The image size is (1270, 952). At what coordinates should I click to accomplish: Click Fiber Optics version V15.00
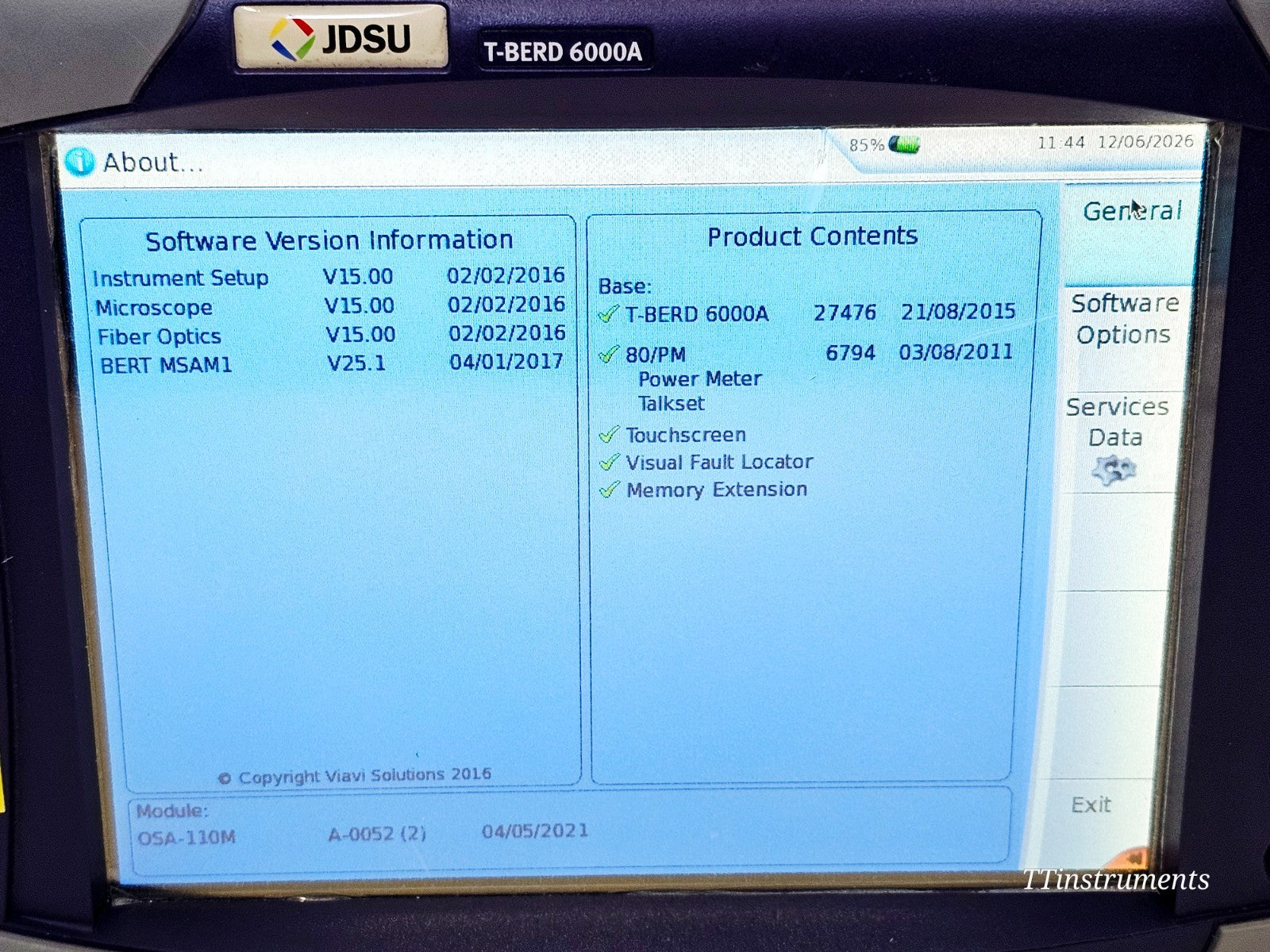click(360, 335)
